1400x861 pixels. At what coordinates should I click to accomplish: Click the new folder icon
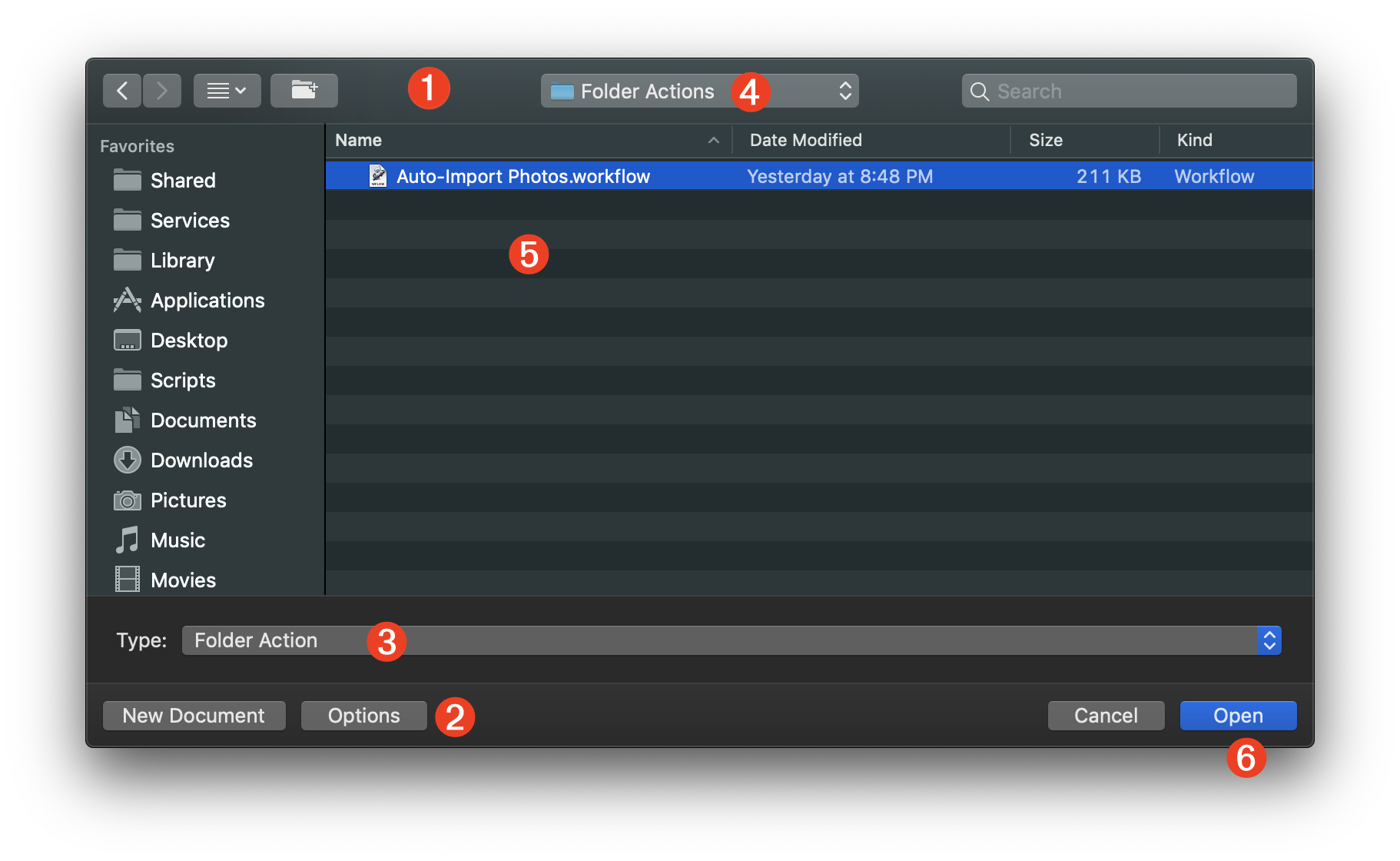304,90
